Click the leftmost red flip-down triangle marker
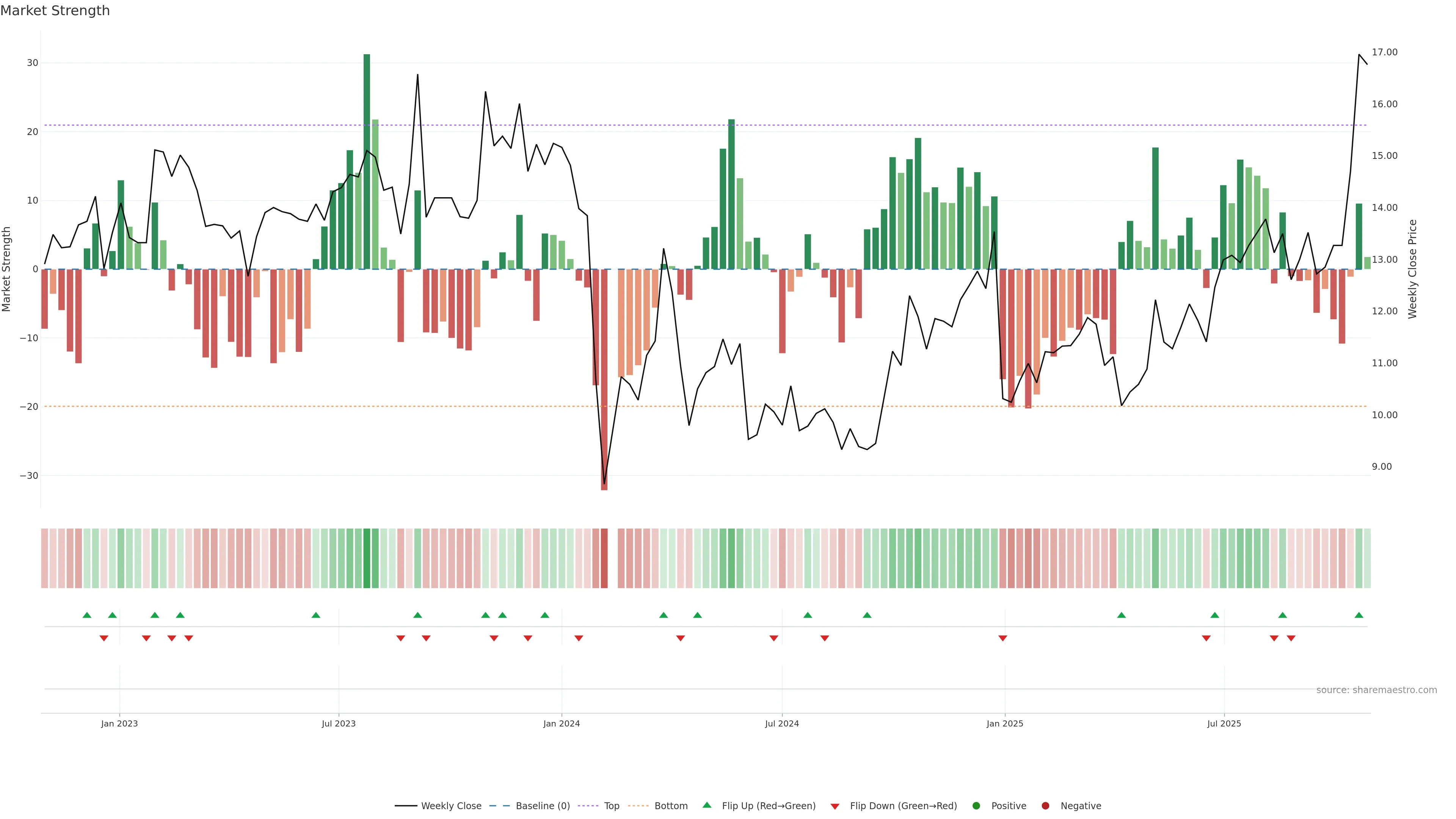The image size is (1456, 819). click(x=104, y=638)
